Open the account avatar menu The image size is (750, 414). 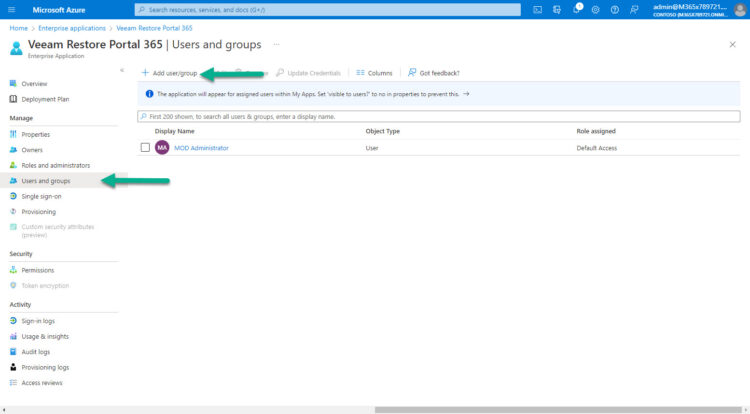739,10
